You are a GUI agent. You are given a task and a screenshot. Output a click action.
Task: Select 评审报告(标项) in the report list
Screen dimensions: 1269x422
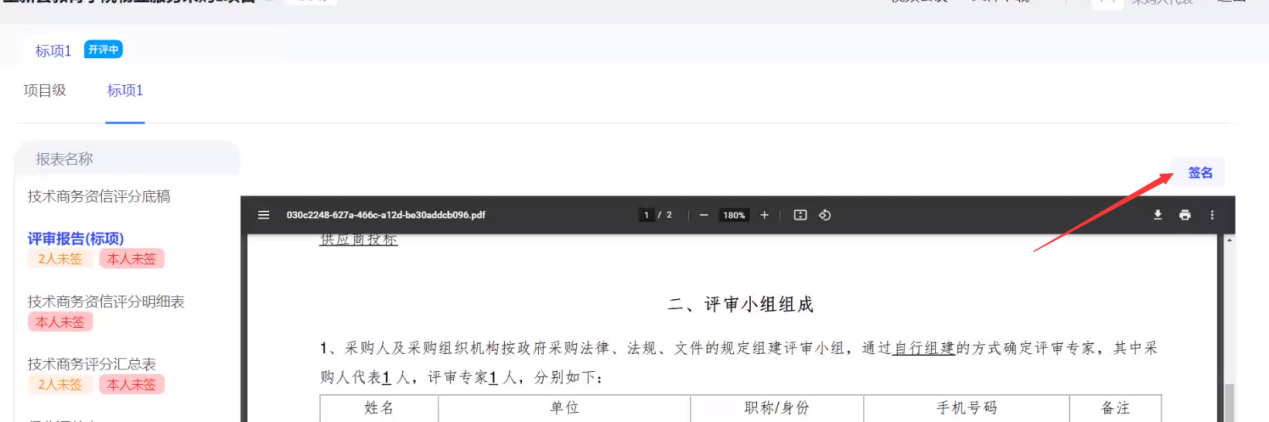click(x=76, y=238)
